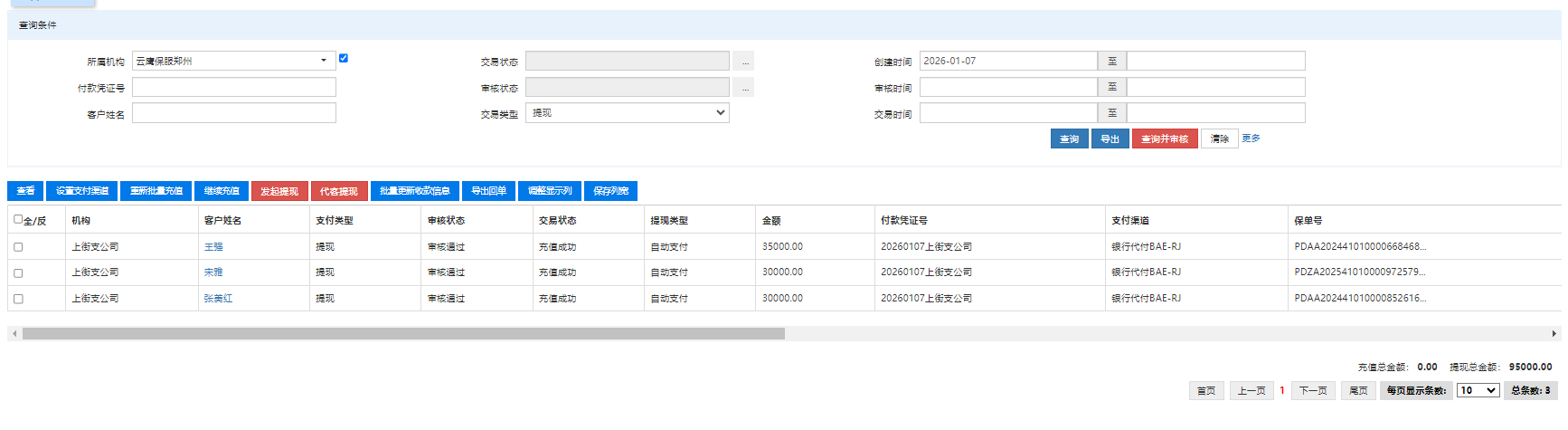The width and height of the screenshot is (1568, 430).
Task: Go to 上一页 previous page
Action: [1252, 390]
